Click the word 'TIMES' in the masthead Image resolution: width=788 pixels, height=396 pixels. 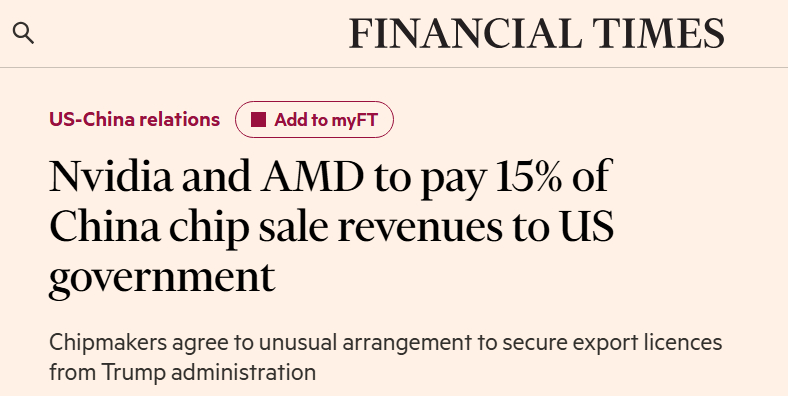point(658,34)
